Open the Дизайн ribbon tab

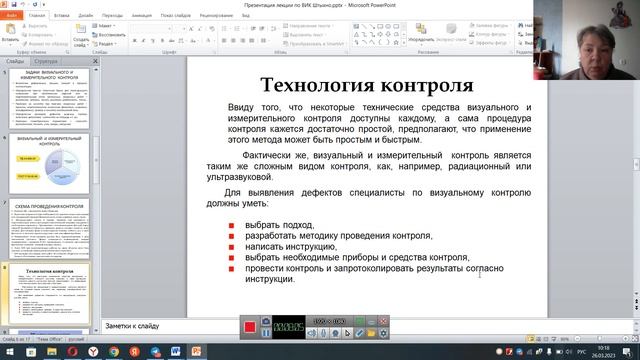click(x=86, y=16)
